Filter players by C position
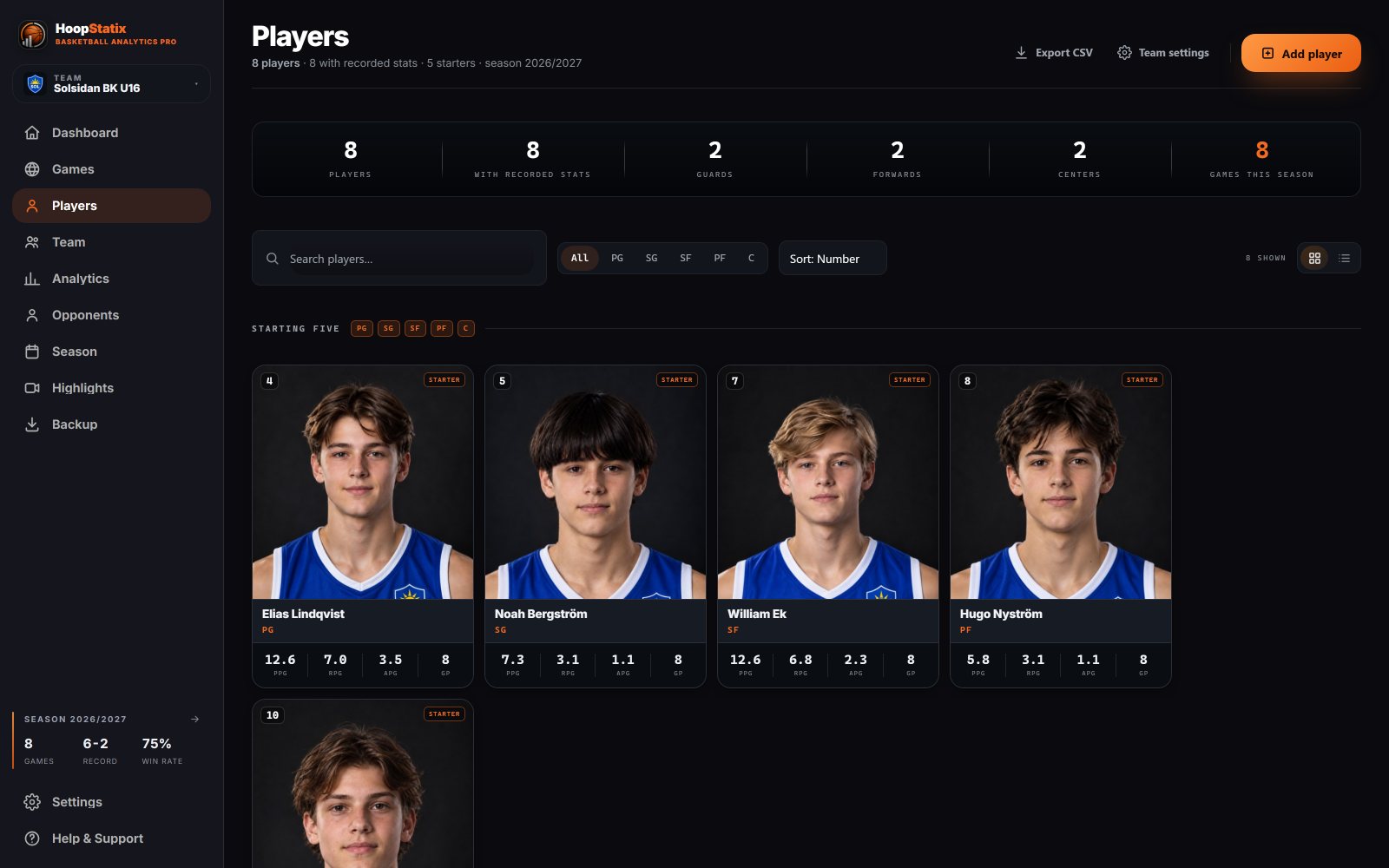This screenshot has height=868, width=1389. coord(751,258)
